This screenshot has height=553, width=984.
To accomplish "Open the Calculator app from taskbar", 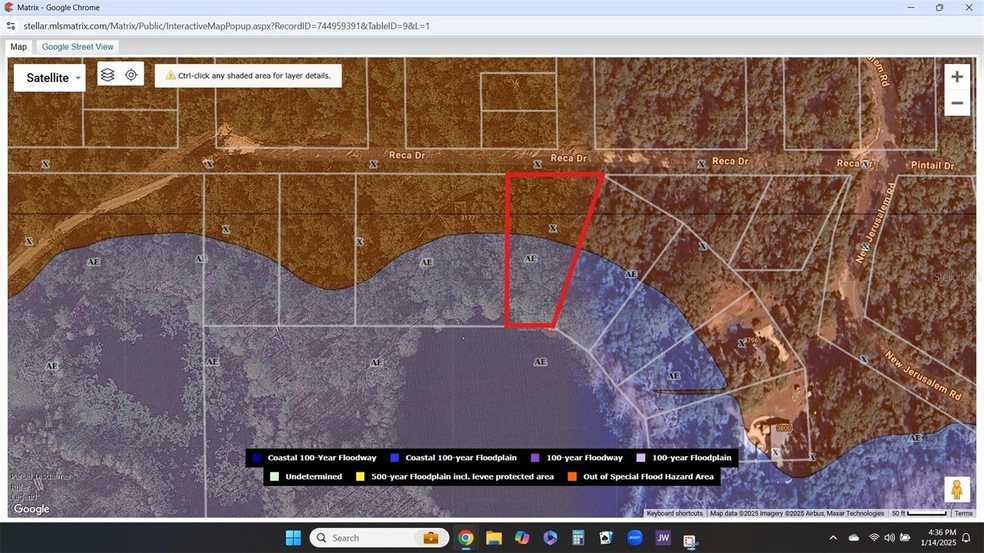I will click(x=578, y=538).
